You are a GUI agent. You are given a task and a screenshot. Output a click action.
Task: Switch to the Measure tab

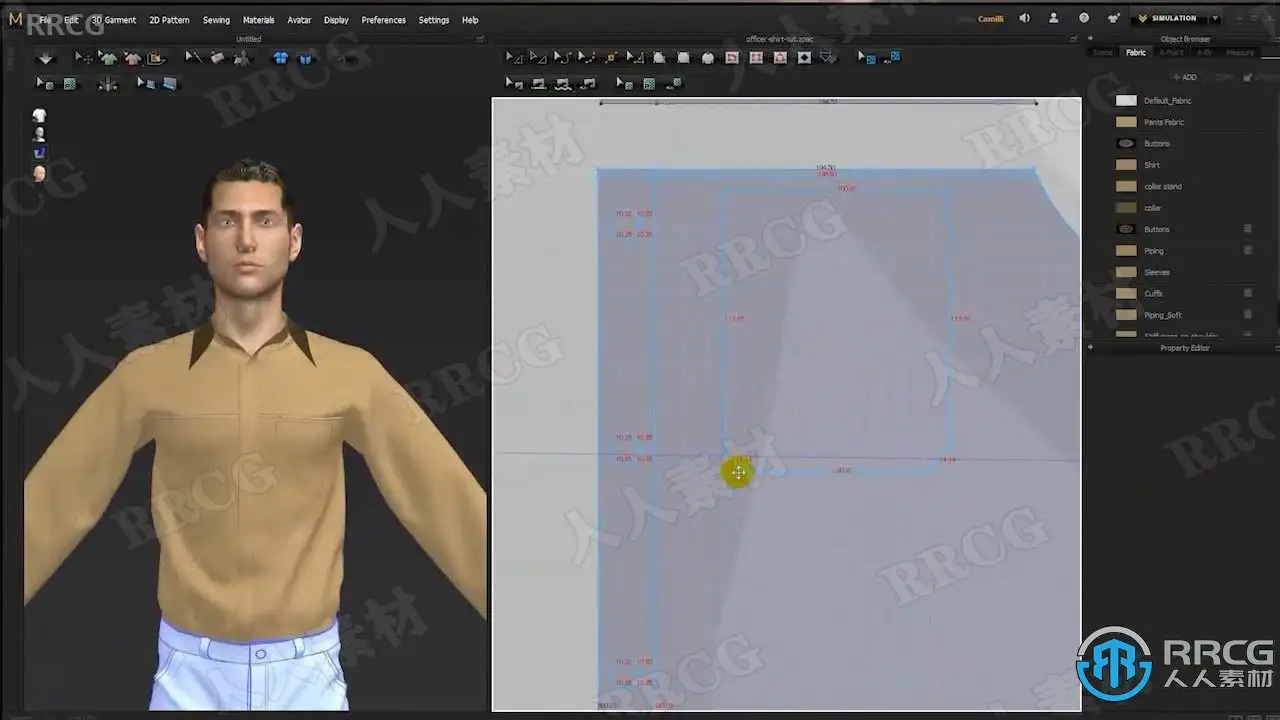tap(1240, 52)
